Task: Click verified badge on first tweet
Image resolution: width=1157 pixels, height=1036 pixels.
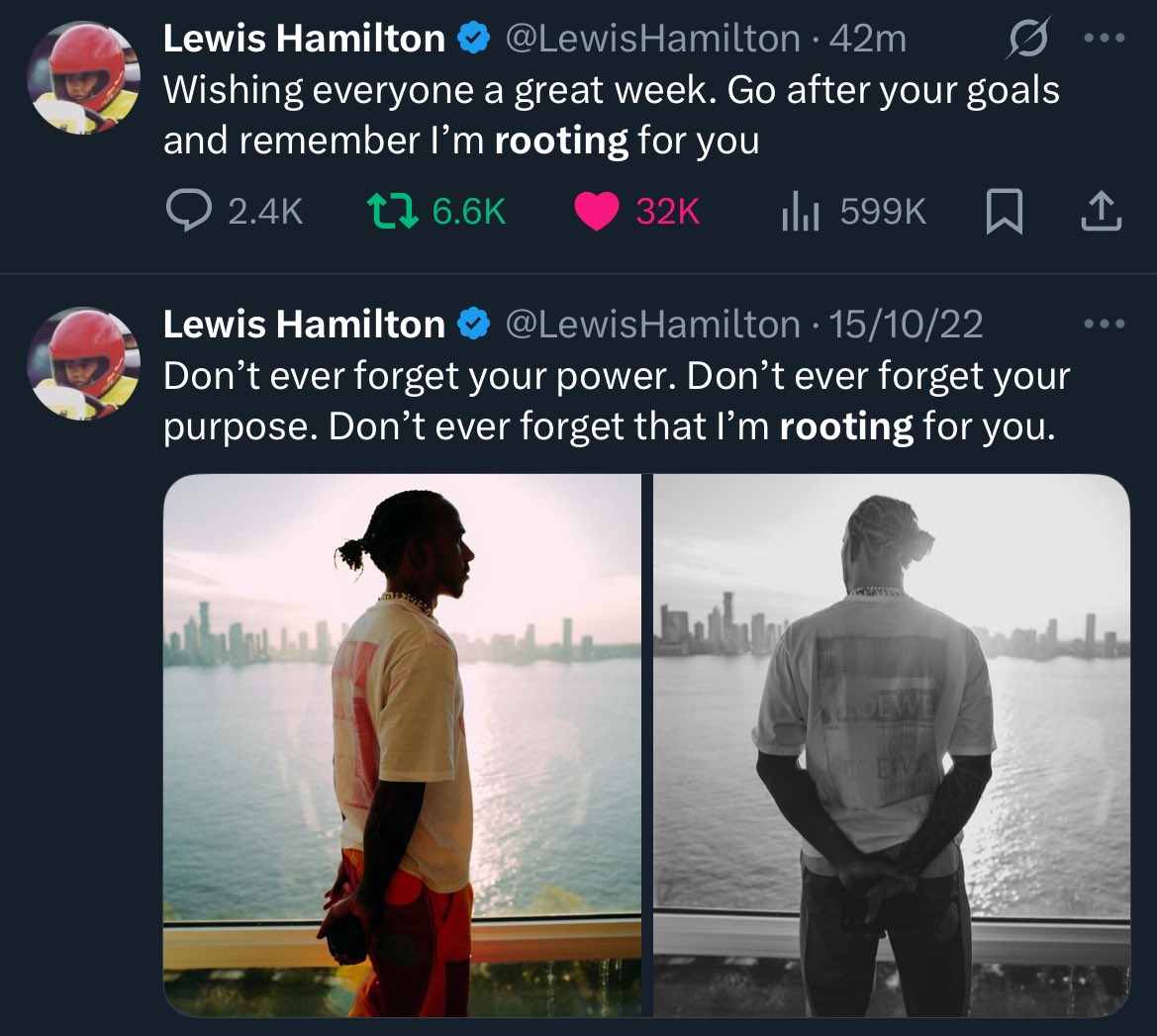Action: 474,38
